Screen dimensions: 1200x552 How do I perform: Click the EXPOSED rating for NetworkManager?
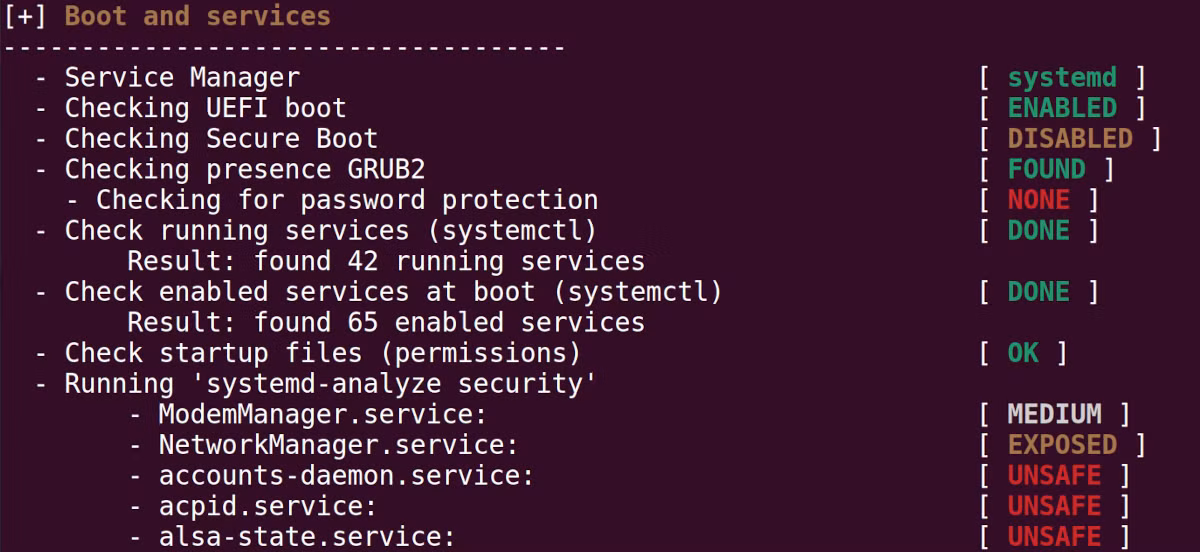(1061, 445)
